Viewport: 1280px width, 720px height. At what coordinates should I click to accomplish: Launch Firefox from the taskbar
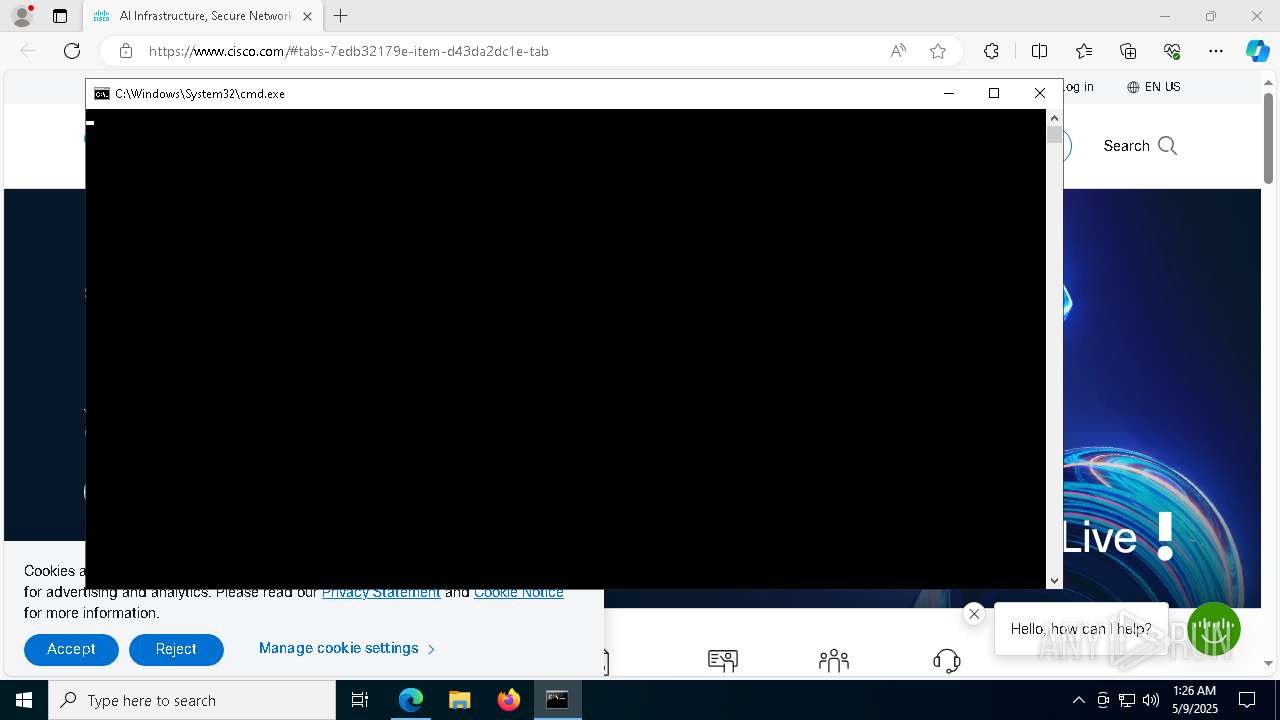[509, 700]
